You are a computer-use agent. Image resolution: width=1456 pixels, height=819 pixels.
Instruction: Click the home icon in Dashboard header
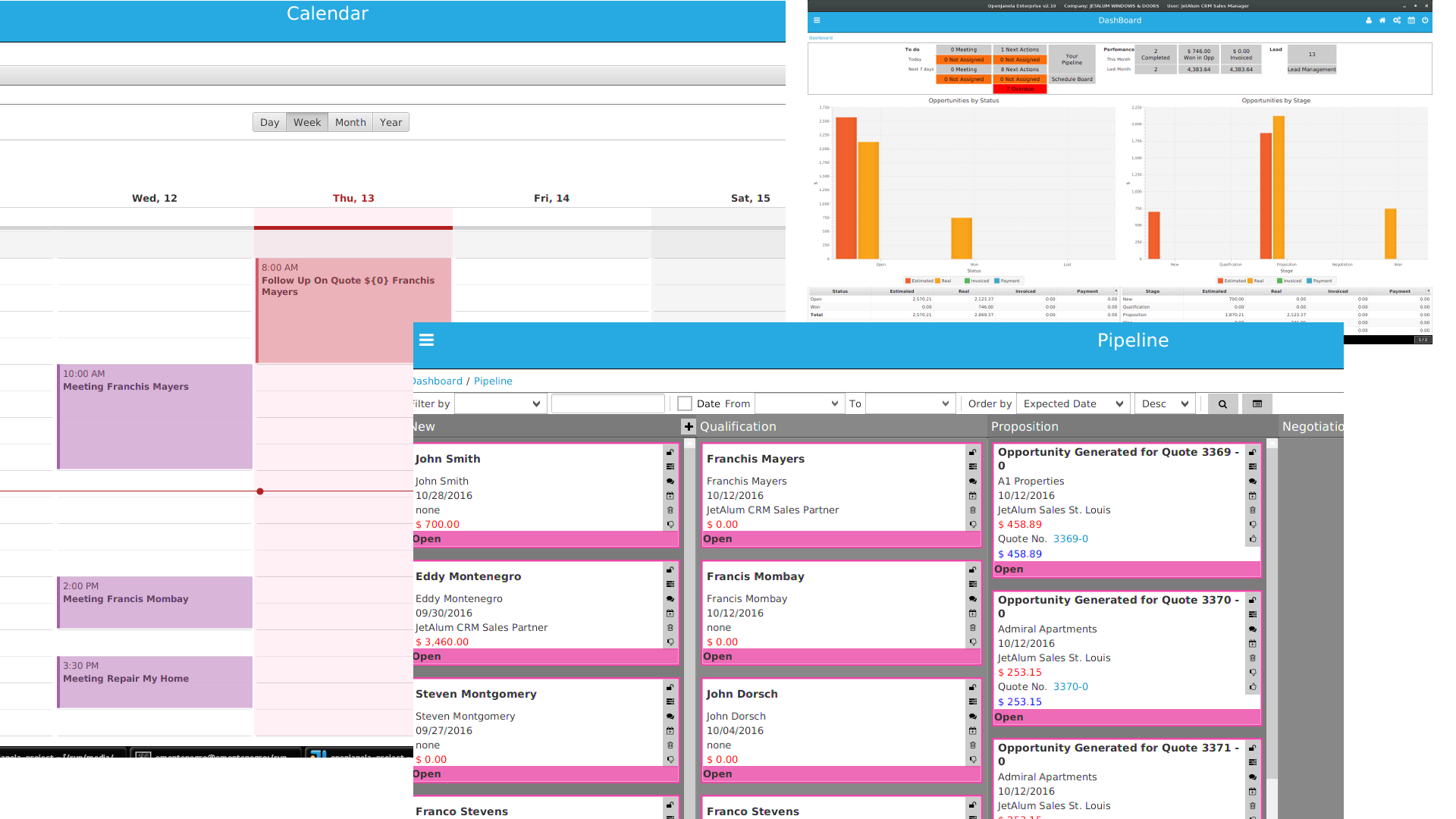coord(1382,20)
